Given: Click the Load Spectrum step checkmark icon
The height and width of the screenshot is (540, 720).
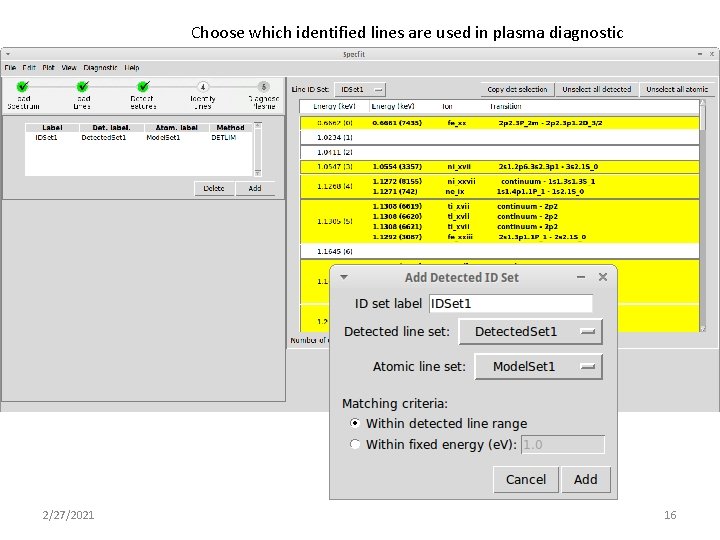Looking at the screenshot, I should (22, 86).
